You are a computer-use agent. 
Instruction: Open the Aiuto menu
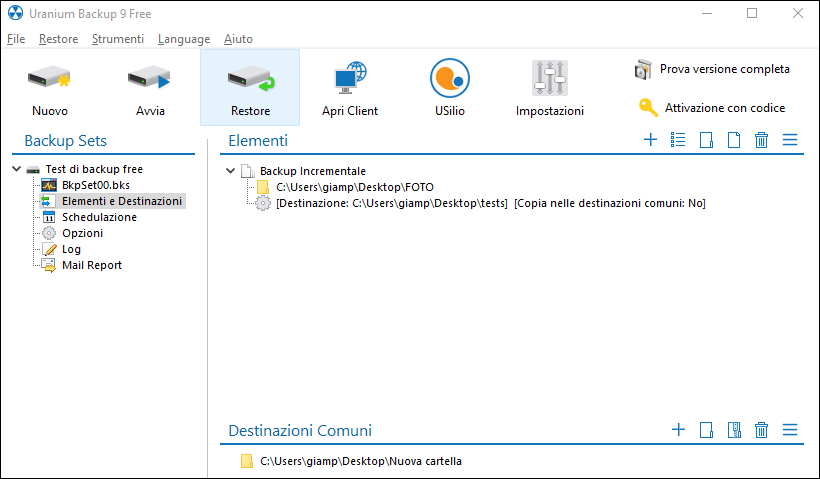238,39
